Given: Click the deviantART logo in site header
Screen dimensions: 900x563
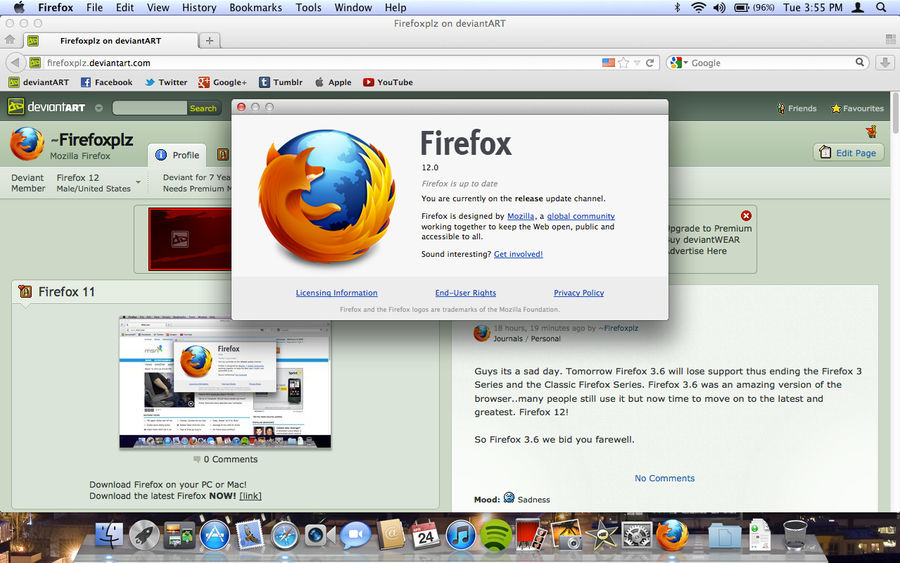Looking at the screenshot, I should [x=46, y=107].
